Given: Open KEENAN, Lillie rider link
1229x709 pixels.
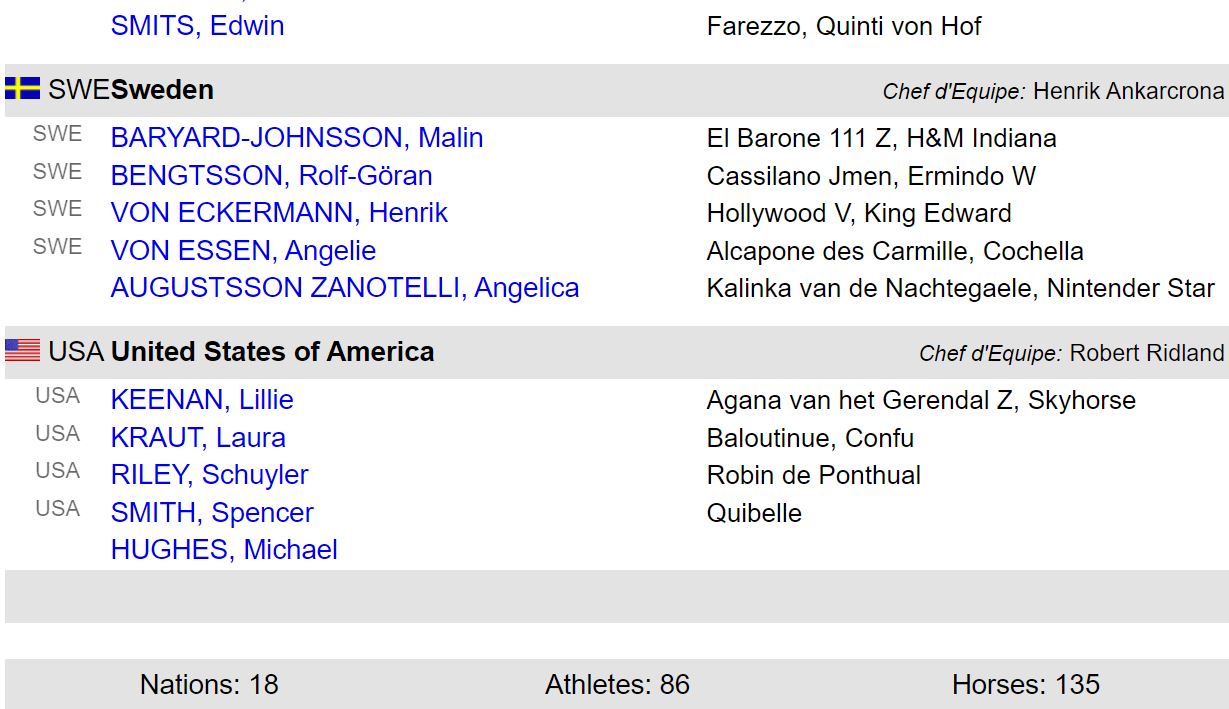Looking at the screenshot, I should [x=202, y=400].
